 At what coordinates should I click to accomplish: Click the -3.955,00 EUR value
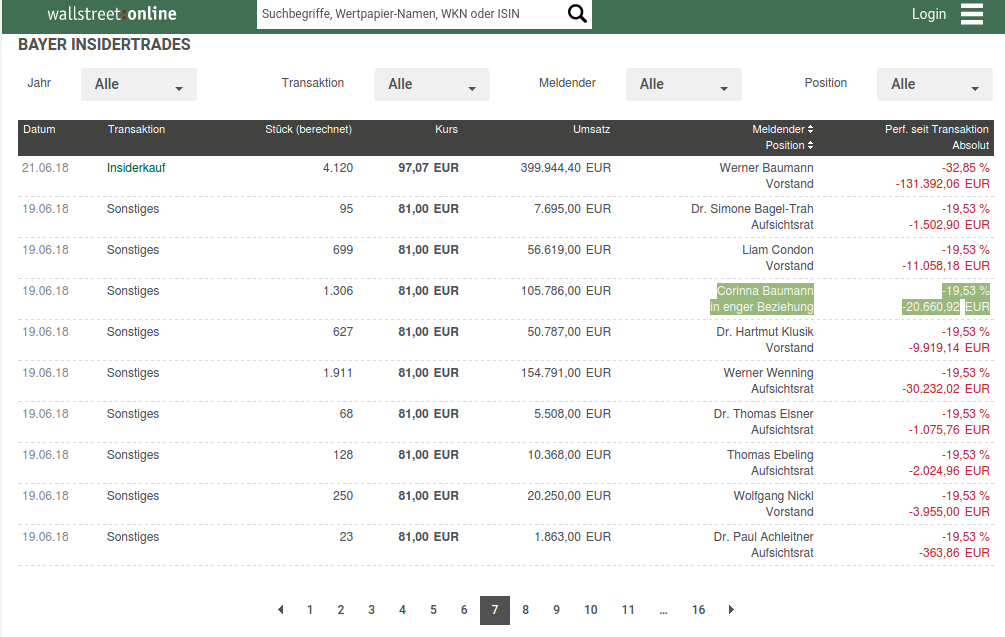(949, 512)
